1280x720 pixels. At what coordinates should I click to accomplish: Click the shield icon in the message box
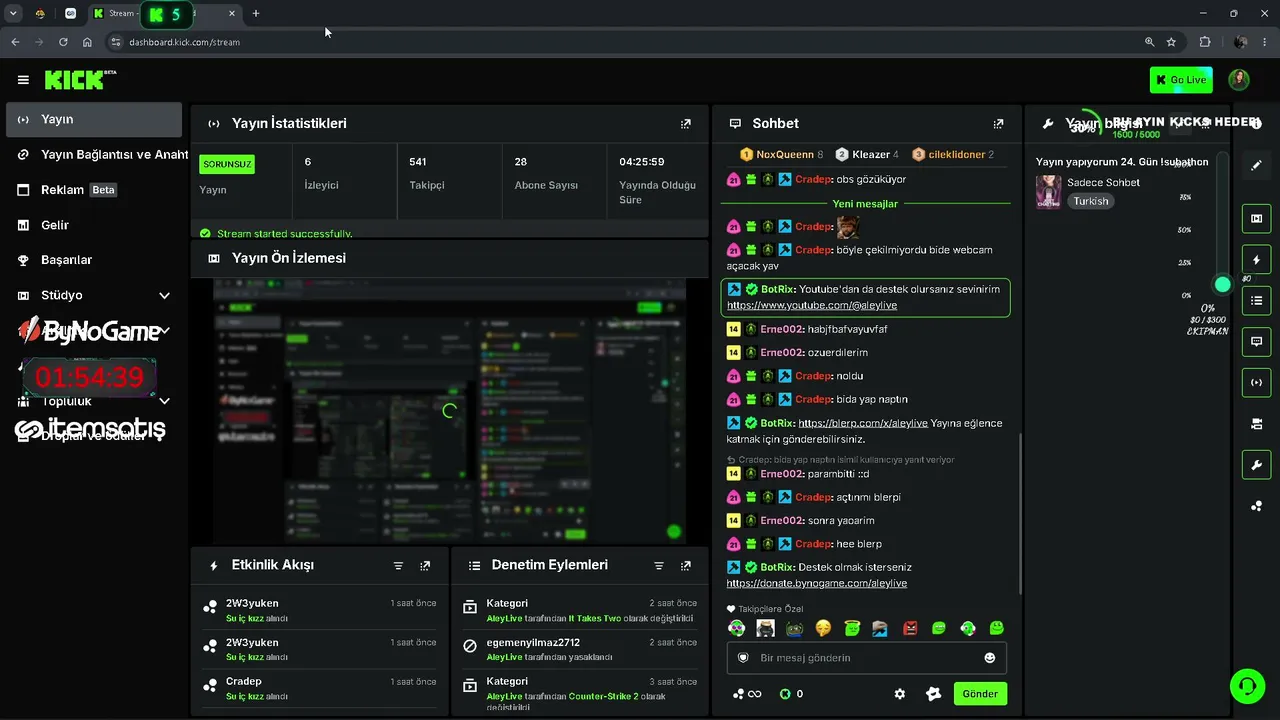[743, 658]
